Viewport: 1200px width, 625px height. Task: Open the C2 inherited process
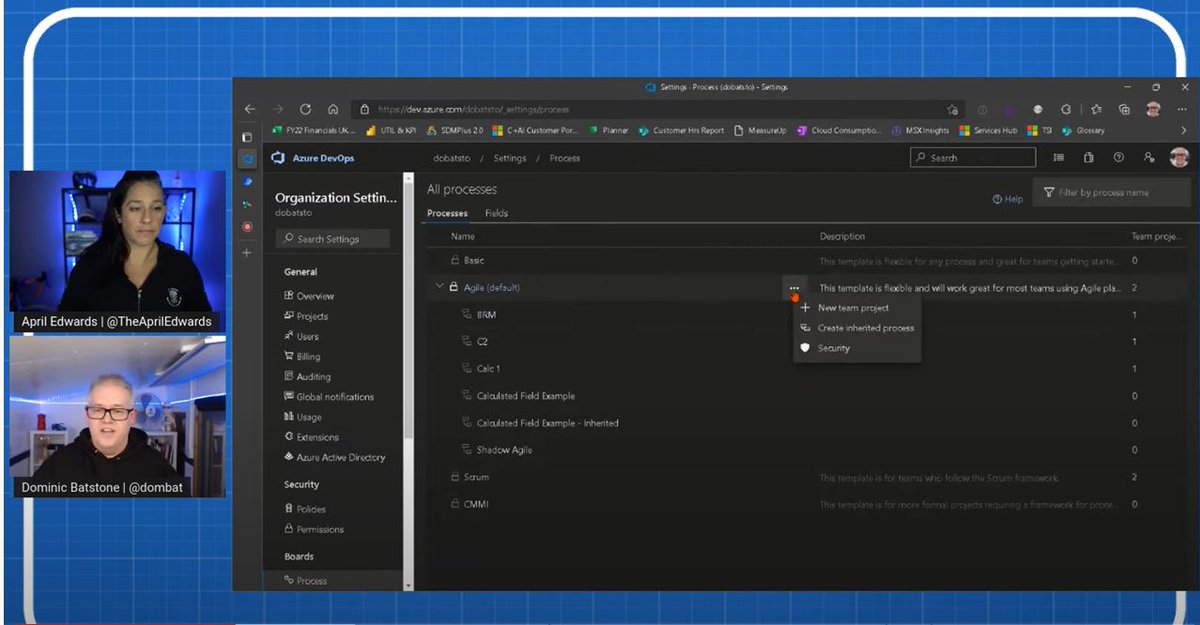pos(482,341)
